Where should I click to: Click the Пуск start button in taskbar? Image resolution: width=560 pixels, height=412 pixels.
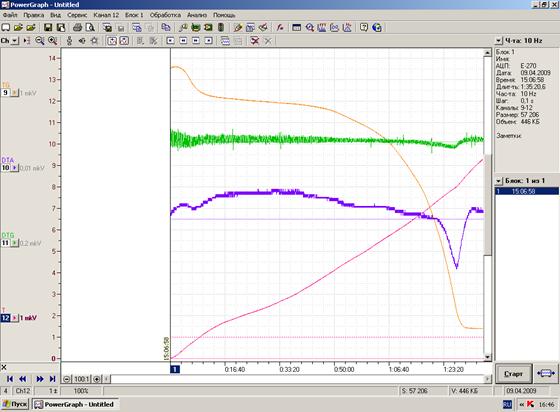click(x=15, y=404)
